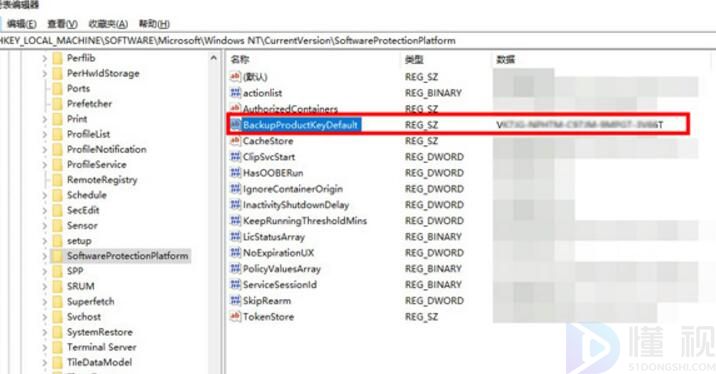The image size is (716, 374).
Task: Click the LicStatusArray binary icon
Action: pyautogui.click(x=235, y=237)
